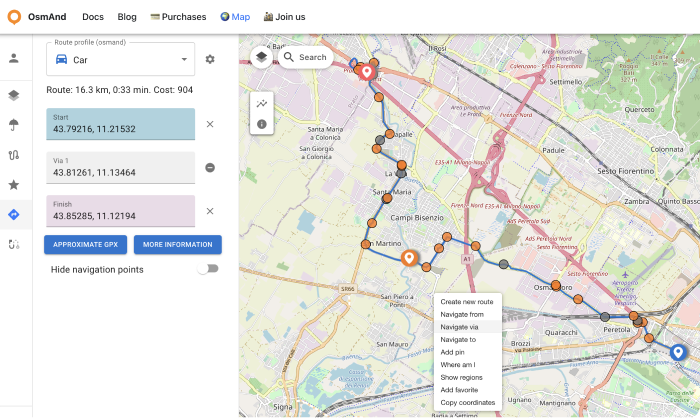Click the APPROXIMATE GPX button
700x420 pixels.
click(85, 245)
